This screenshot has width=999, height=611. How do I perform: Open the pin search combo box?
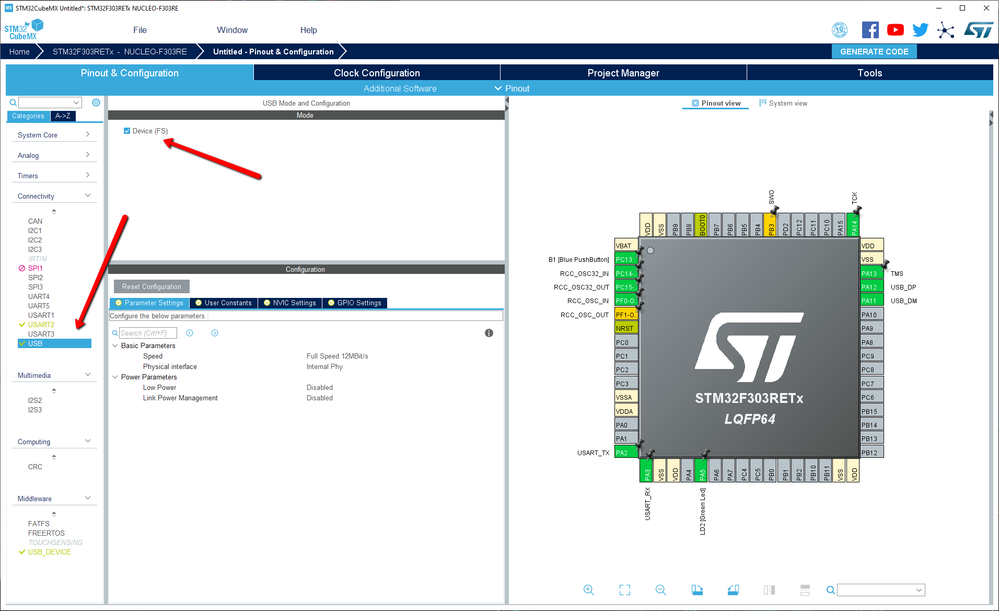pos(880,590)
